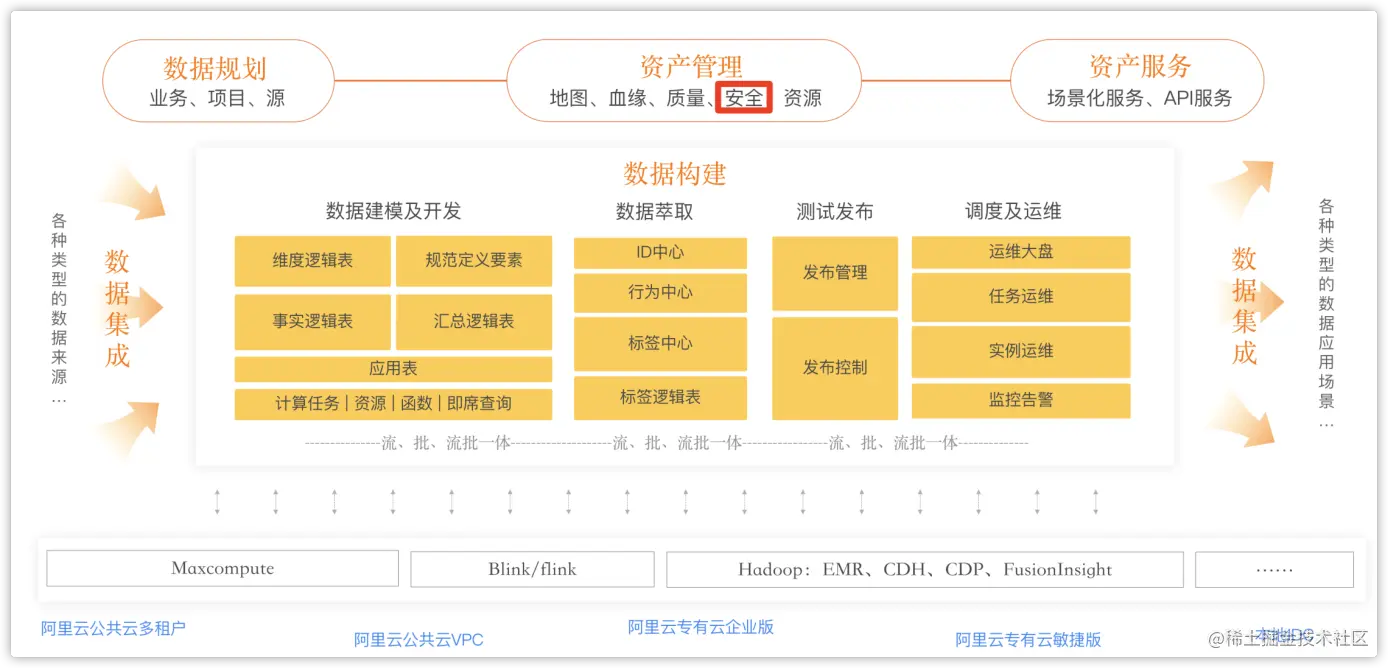
Task: Select the 规范定义要素 block
Action: [474, 260]
